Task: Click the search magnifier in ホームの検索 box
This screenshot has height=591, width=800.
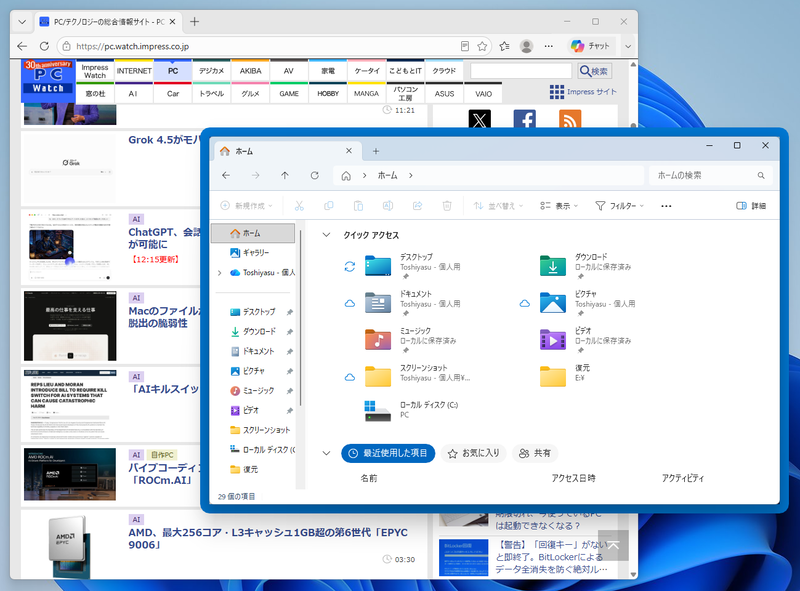Action: pos(761,176)
